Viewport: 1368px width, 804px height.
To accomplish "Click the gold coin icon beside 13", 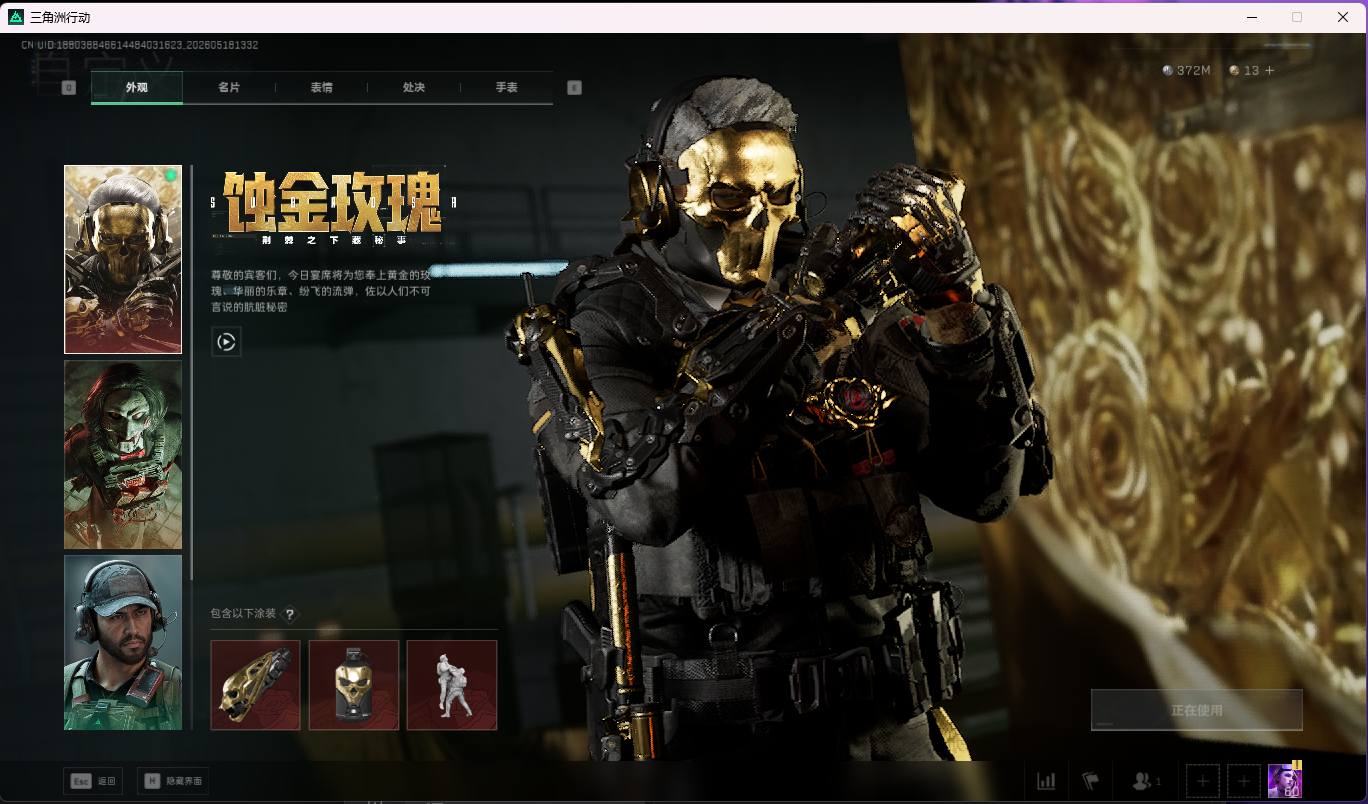I will pyautogui.click(x=1234, y=71).
